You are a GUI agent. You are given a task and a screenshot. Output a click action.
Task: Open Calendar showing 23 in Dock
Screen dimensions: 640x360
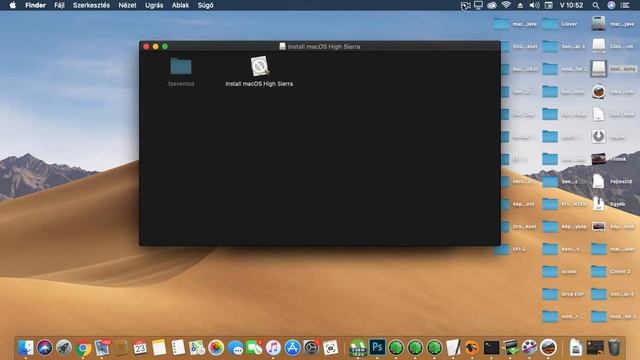pyautogui.click(x=140, y=347)
